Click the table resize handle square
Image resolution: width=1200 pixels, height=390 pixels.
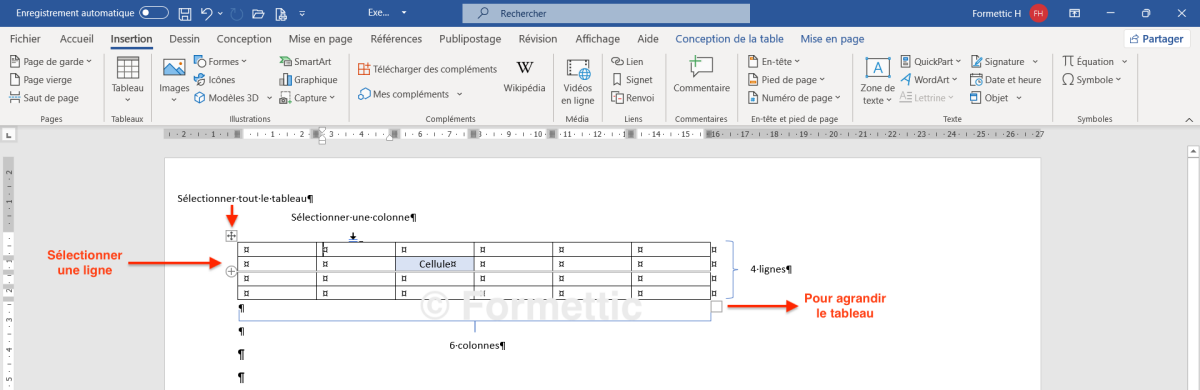716,307
